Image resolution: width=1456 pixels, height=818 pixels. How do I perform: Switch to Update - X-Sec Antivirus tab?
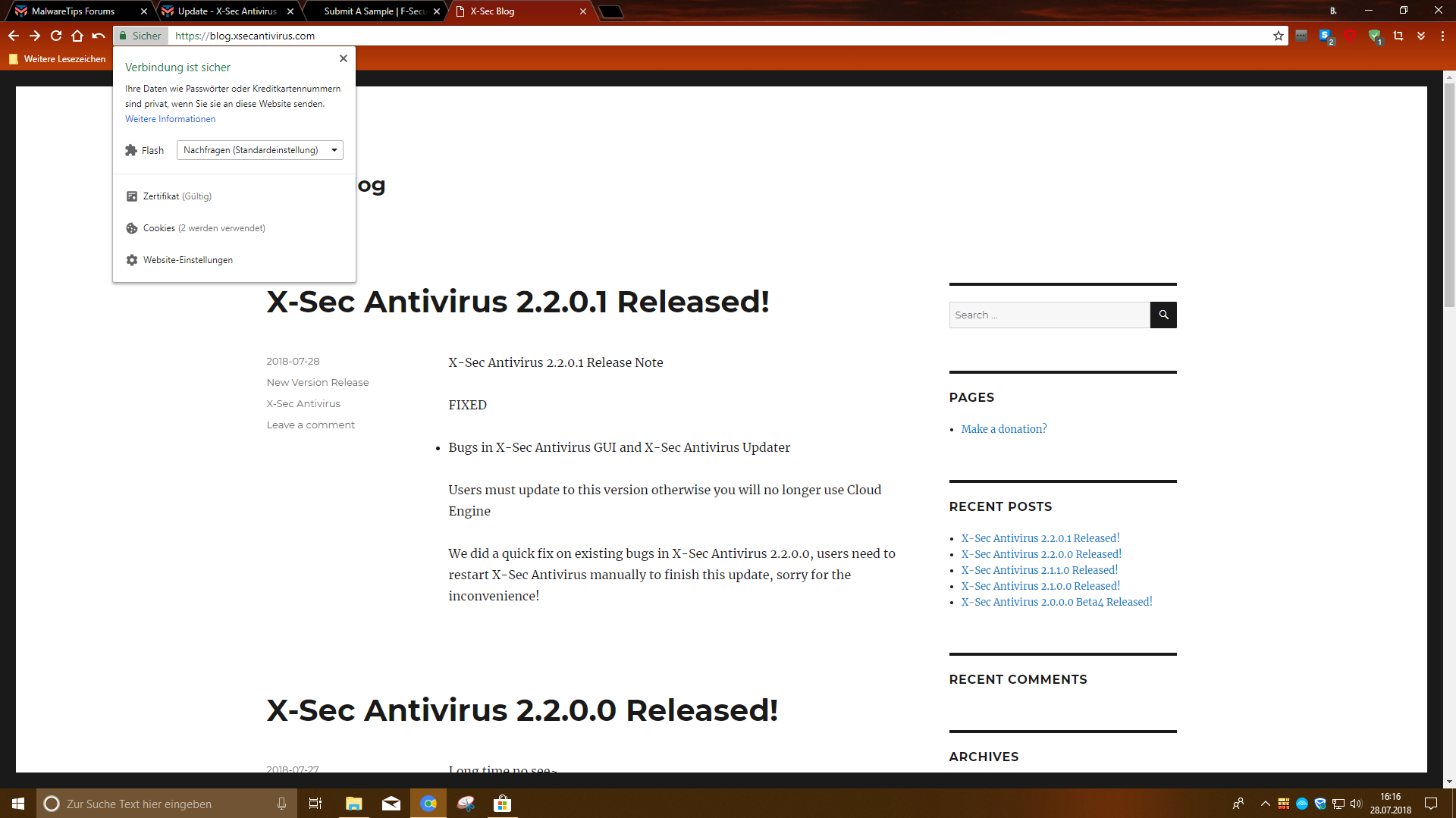point(227,11)
